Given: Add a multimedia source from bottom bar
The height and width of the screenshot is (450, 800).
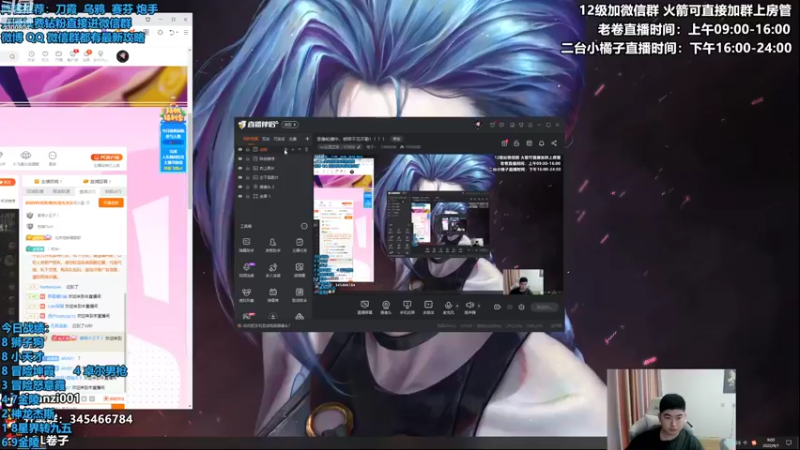Looking at the screenshot, I should point(429,307).
